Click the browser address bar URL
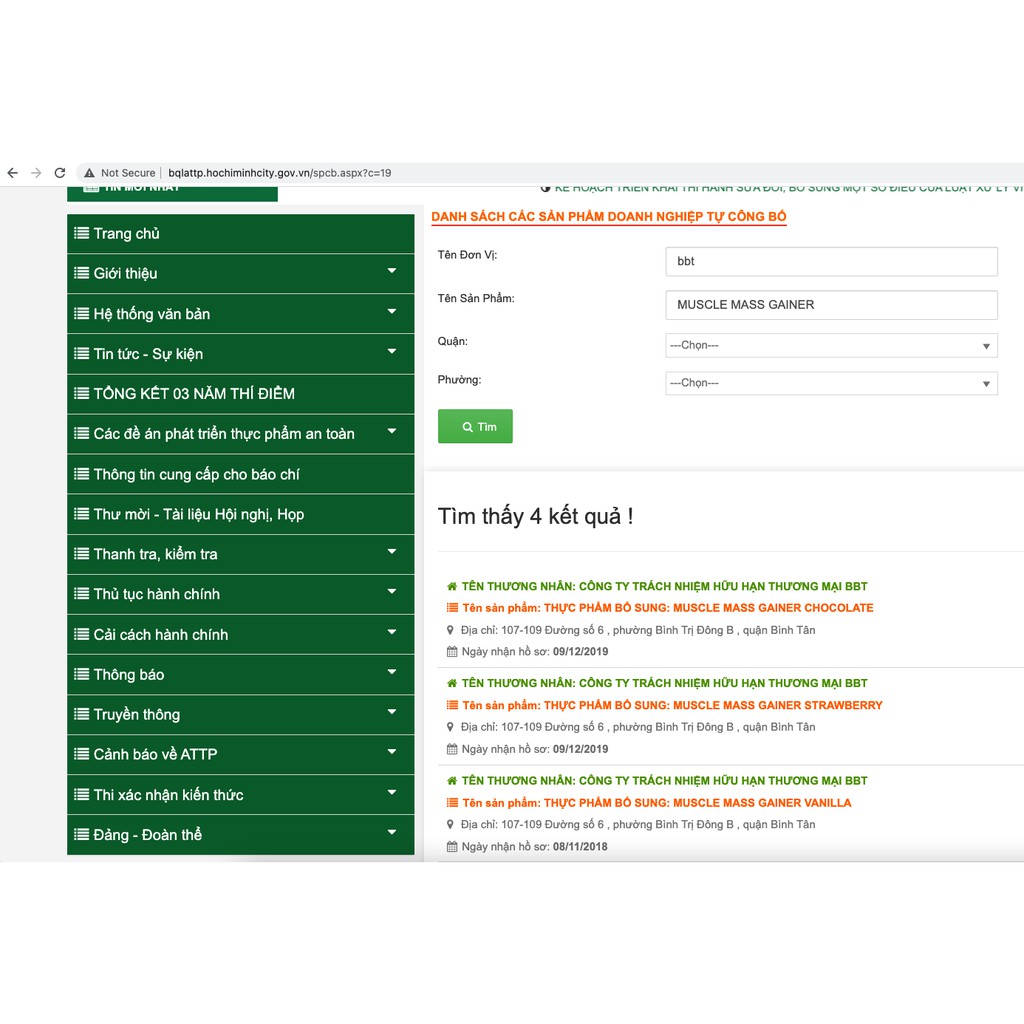1024x1024 pixels. click(x=280, y=173)
